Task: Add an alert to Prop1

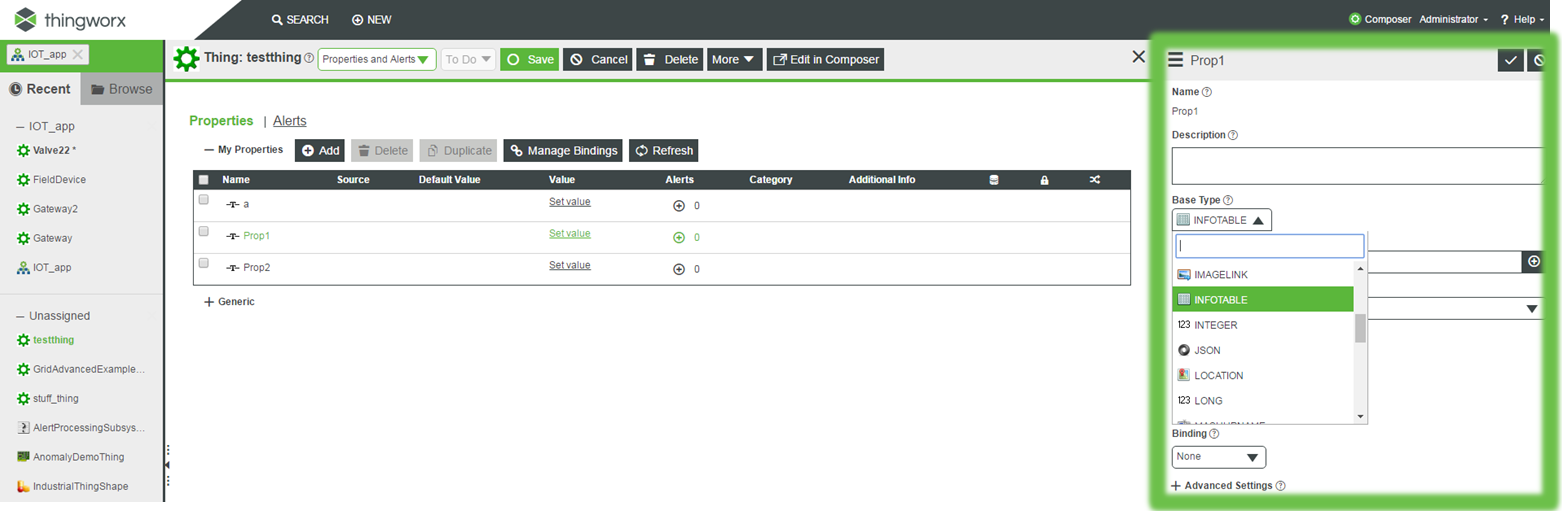Action: 679,237
